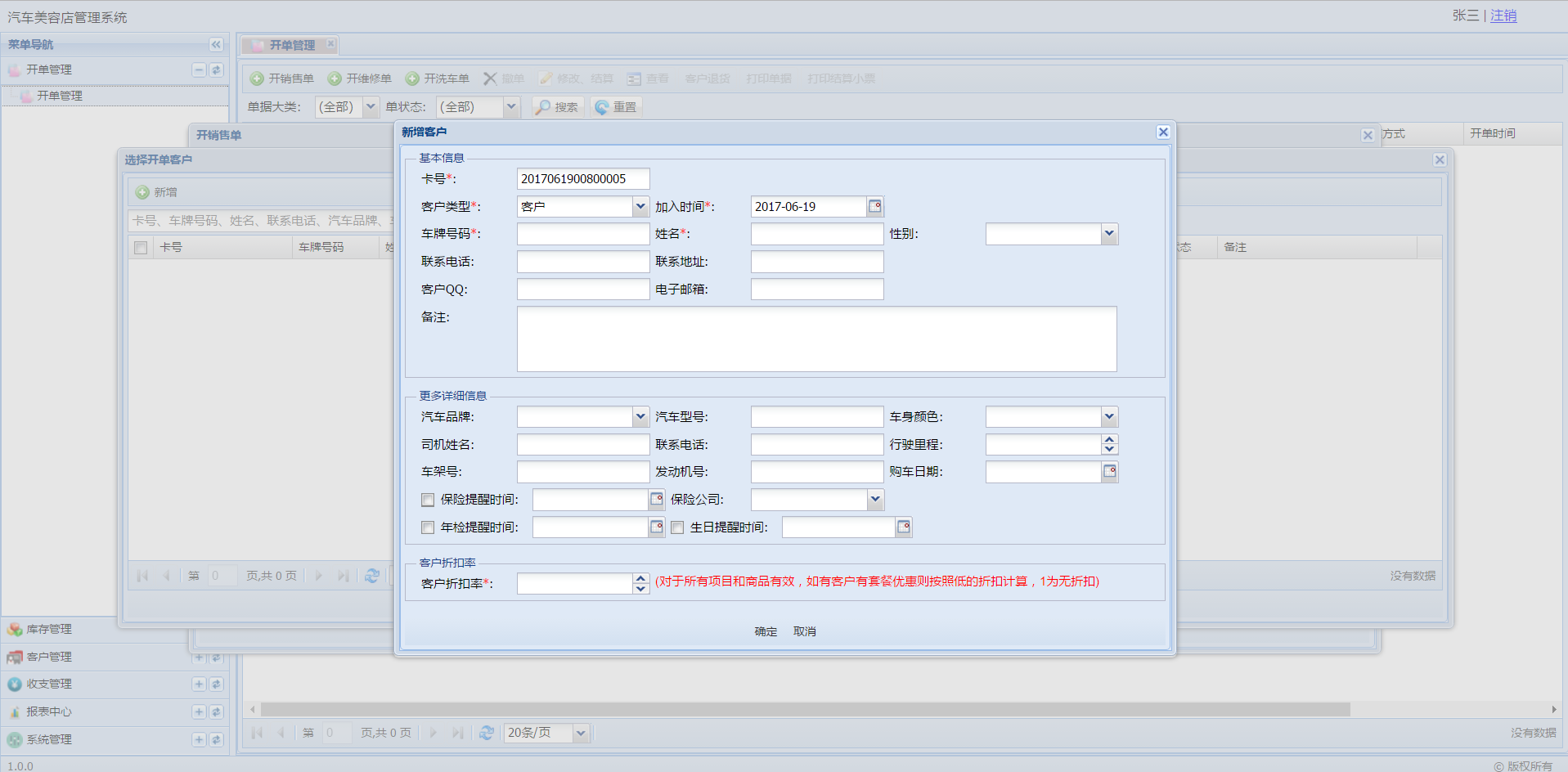Click the 车牌号码 input field
The height and width of the screenshot is (772, 1568).
583,234
